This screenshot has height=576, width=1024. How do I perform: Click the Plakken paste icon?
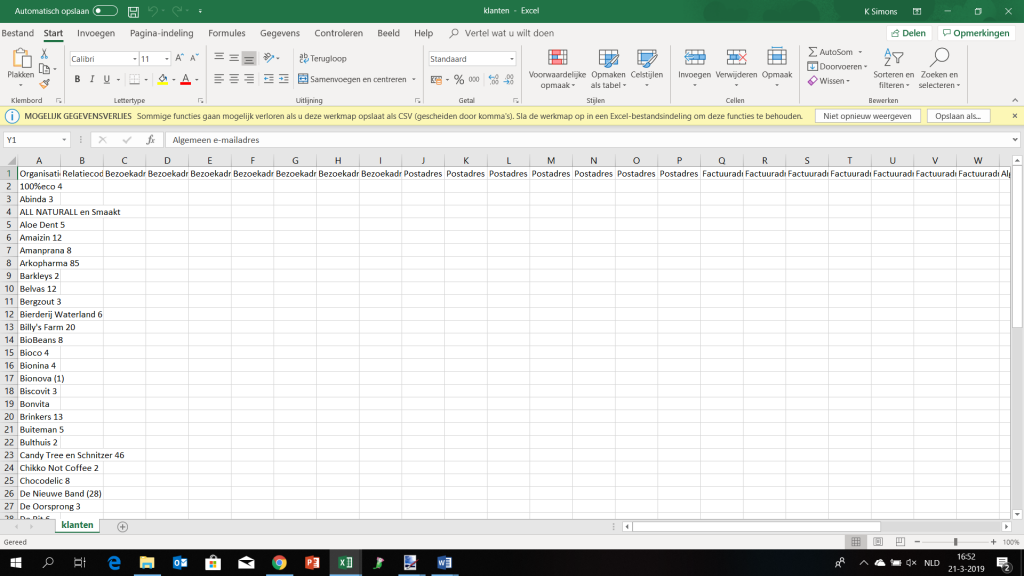pos(20,58)
